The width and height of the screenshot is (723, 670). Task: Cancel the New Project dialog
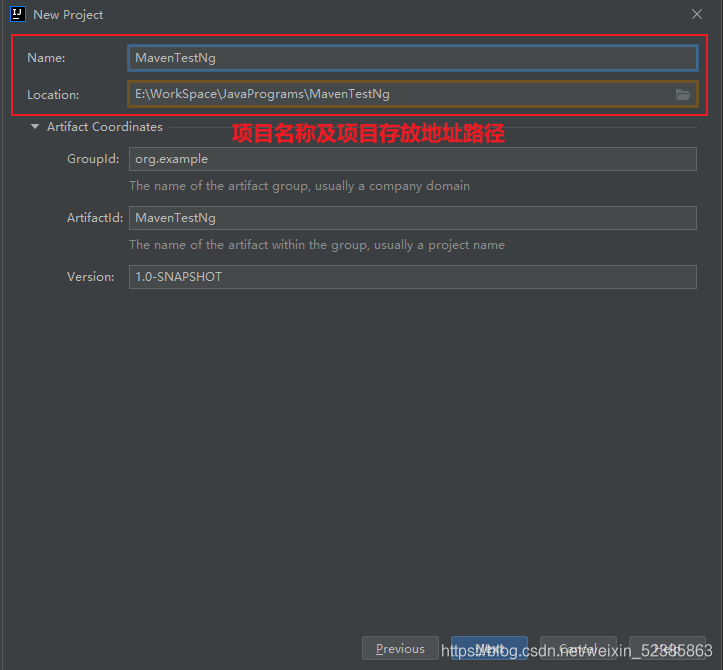[x=578, y=648]
